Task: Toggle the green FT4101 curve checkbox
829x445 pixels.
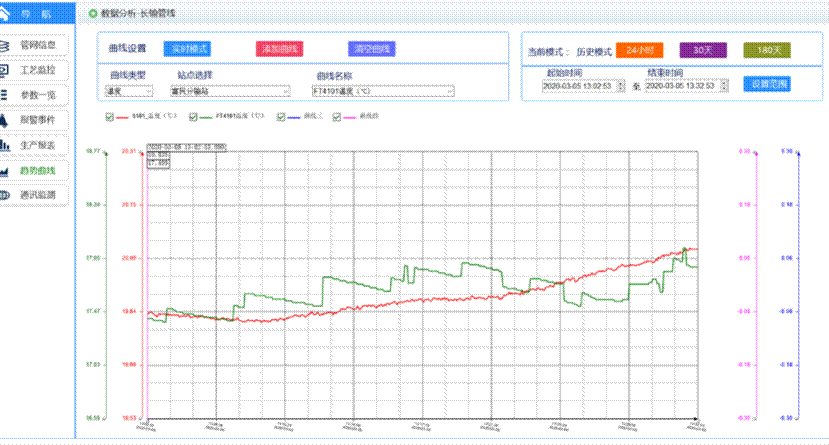Action: (193, 117)
